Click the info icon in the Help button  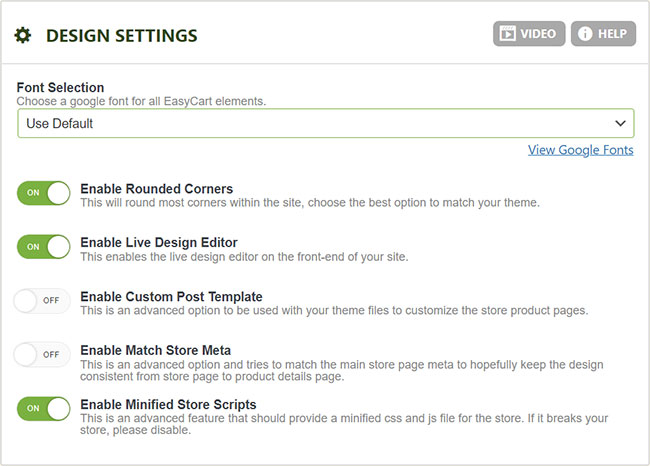pos(585,34)
